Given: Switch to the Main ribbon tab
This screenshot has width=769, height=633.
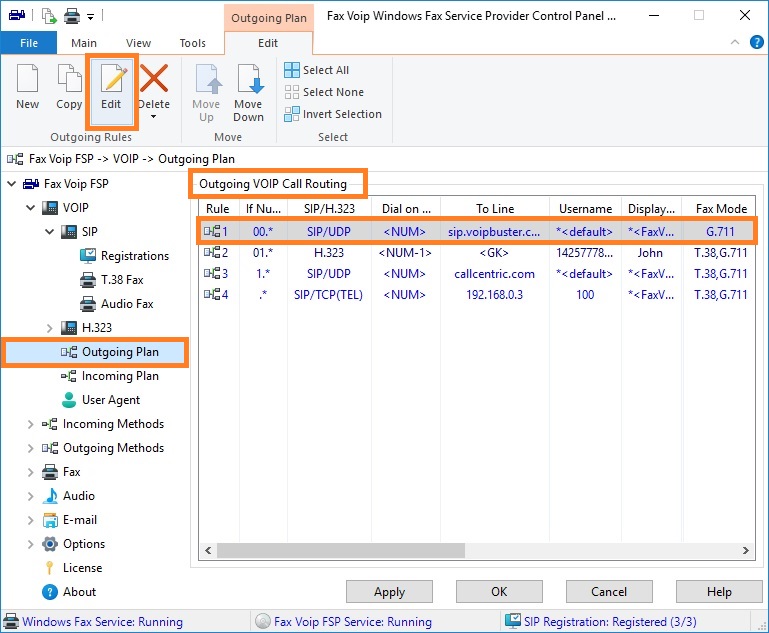Looking at the screenshot, I should 84,43.
